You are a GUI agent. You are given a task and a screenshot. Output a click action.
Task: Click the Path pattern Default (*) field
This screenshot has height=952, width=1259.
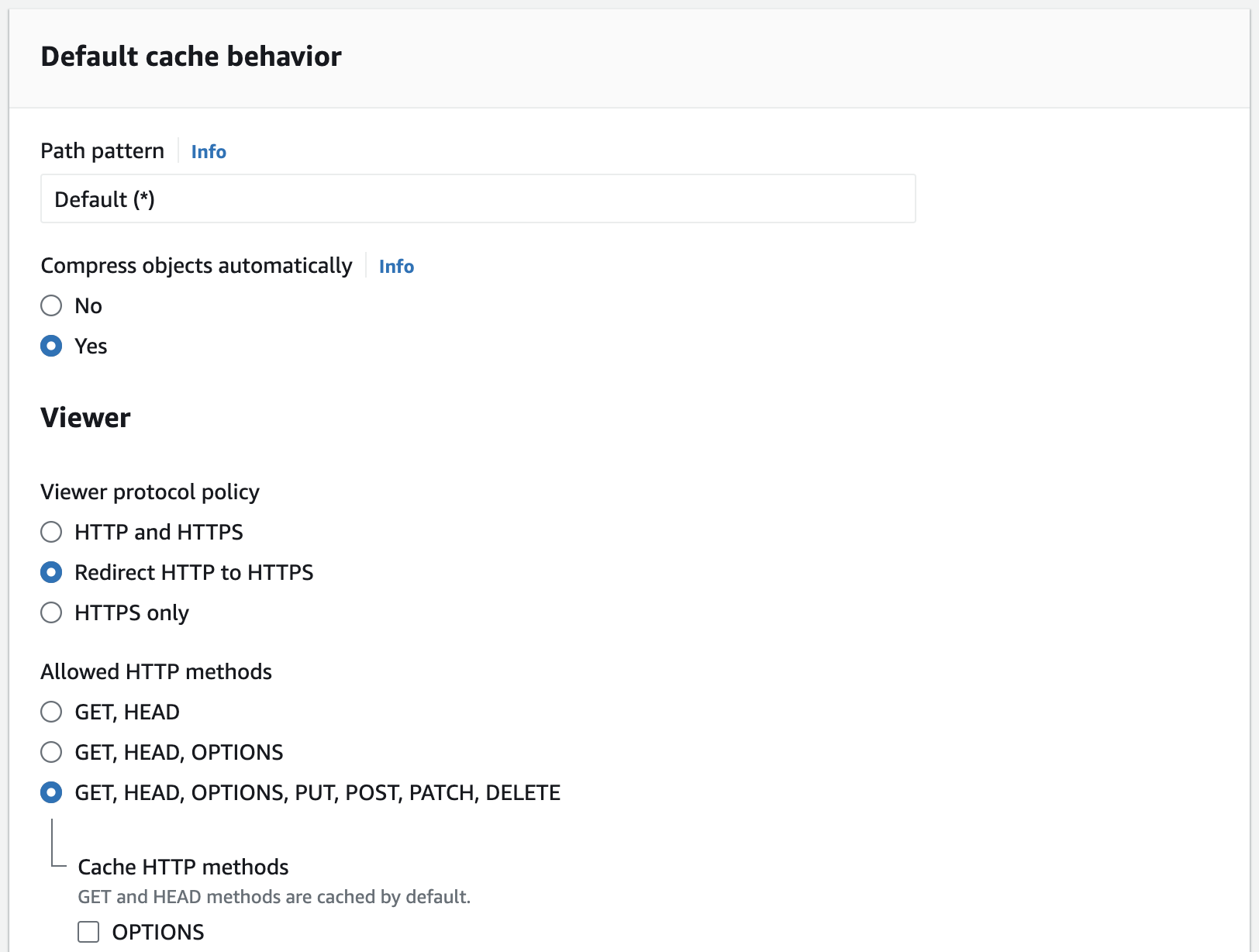pos(478,199)
